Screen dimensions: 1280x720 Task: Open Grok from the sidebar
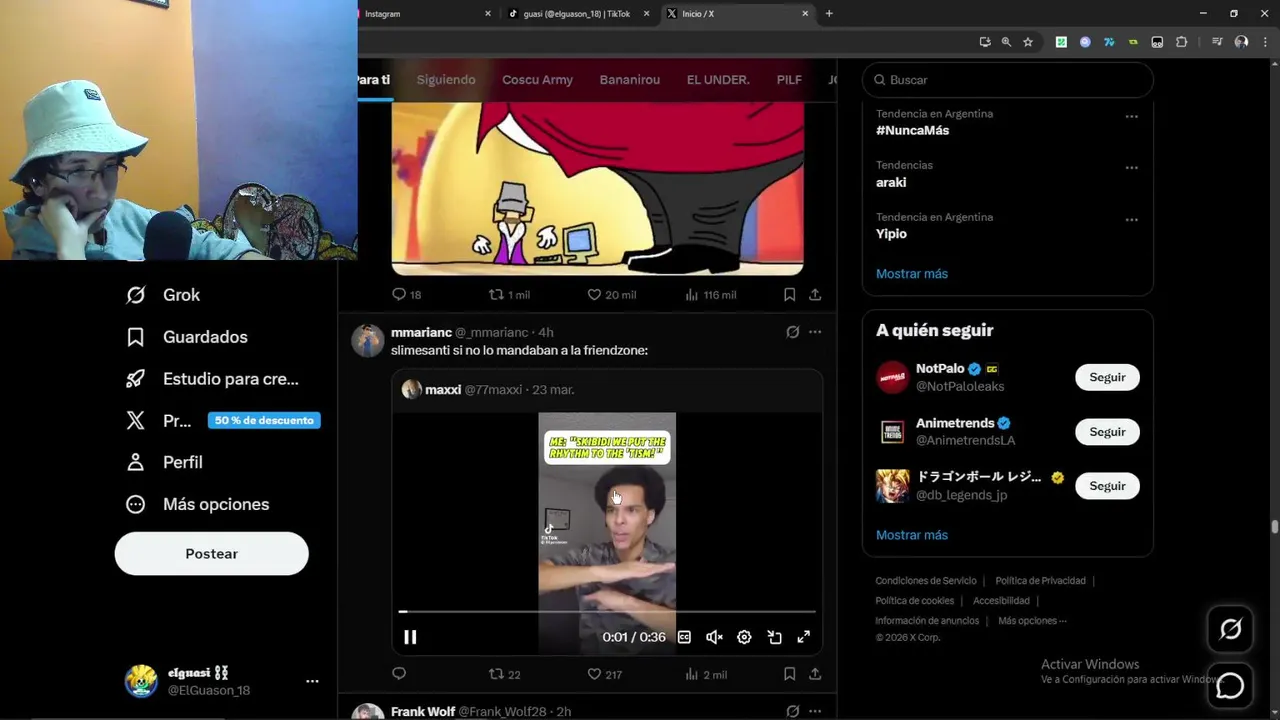pyautogui.click(x=162, y=295)
